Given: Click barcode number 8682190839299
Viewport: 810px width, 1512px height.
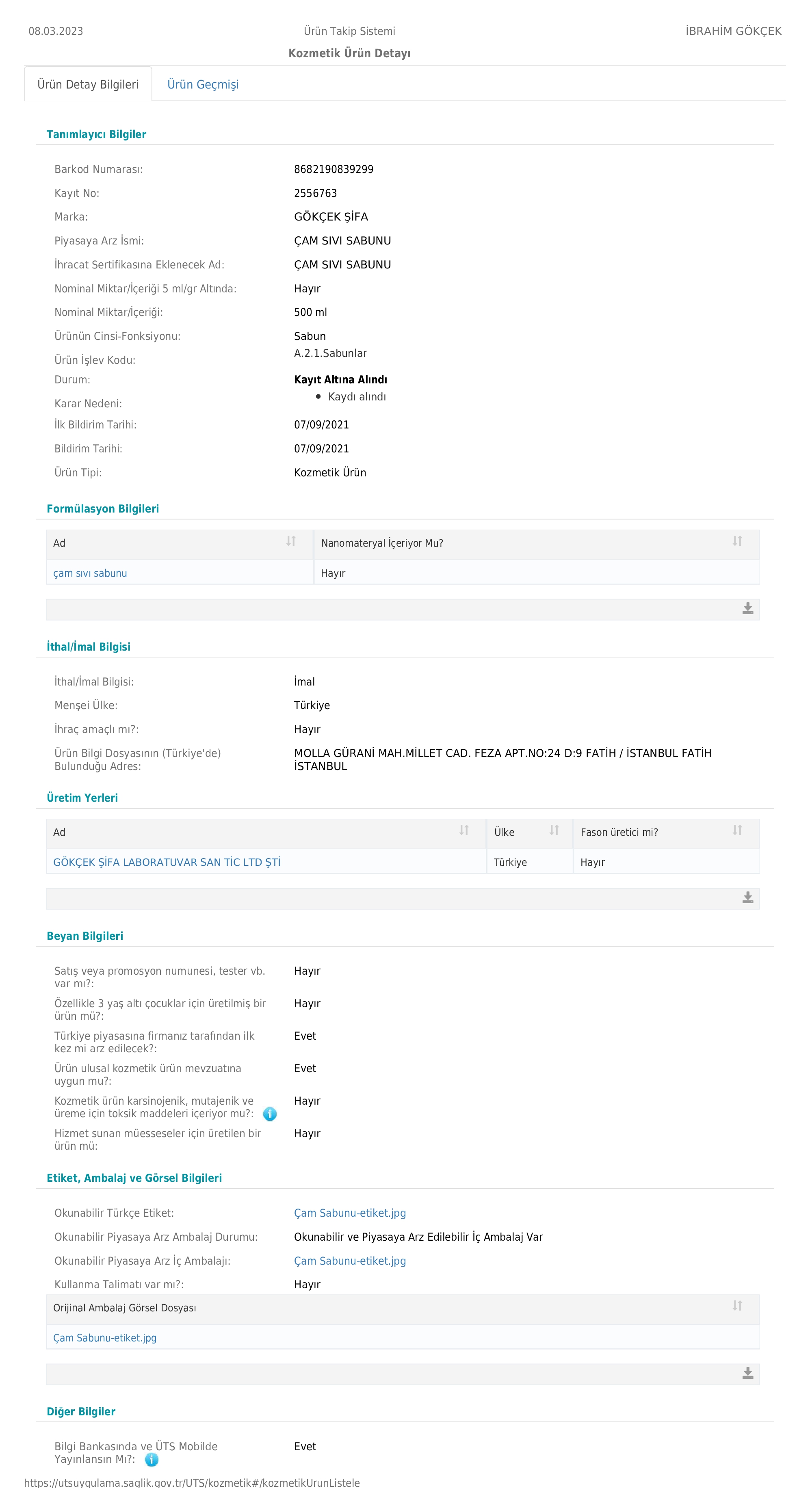Looking at the screenshot, I should [x=334, y=170].
